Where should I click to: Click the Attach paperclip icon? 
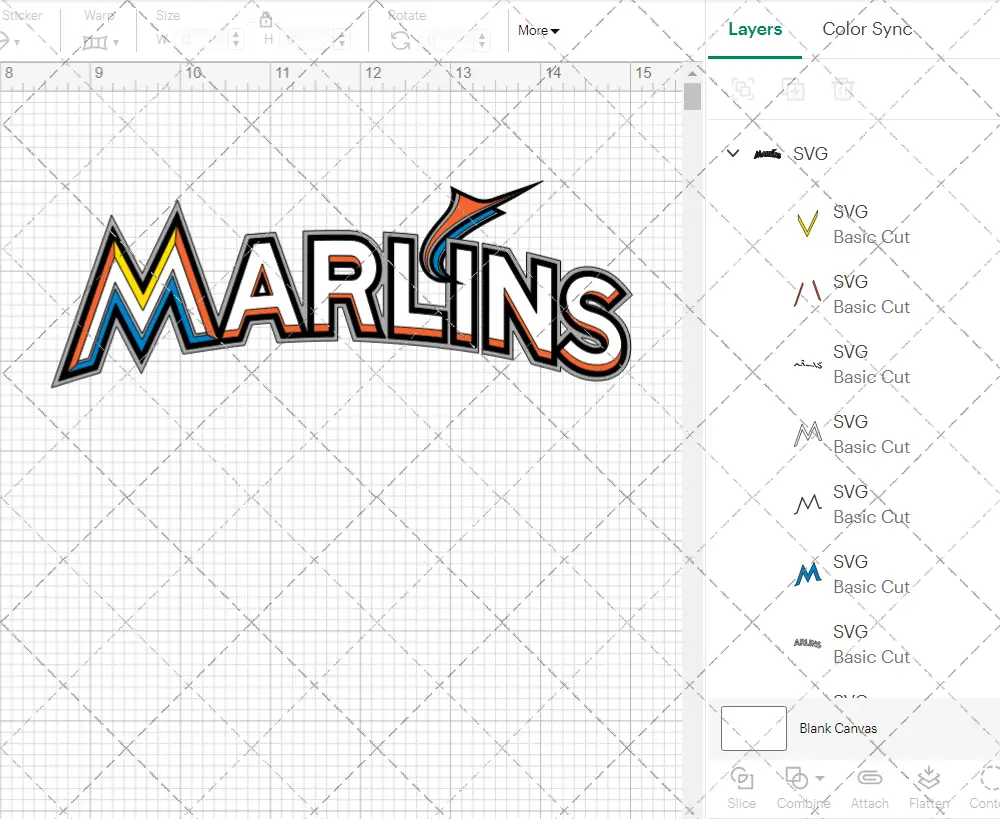click(869, 779)
